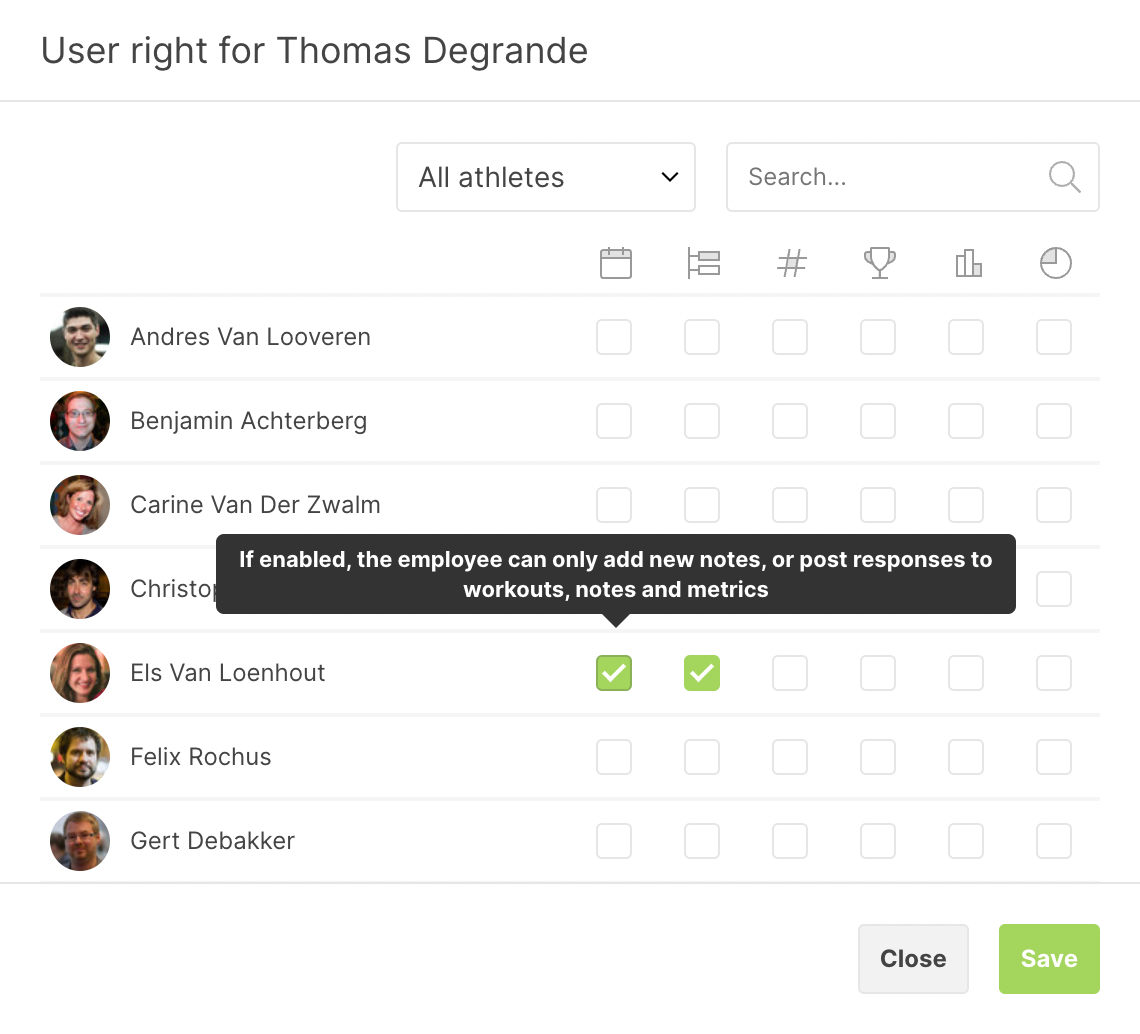1140x1034 pixels.
Task: Close the user right dialog
Action: [x=913, y=959]
